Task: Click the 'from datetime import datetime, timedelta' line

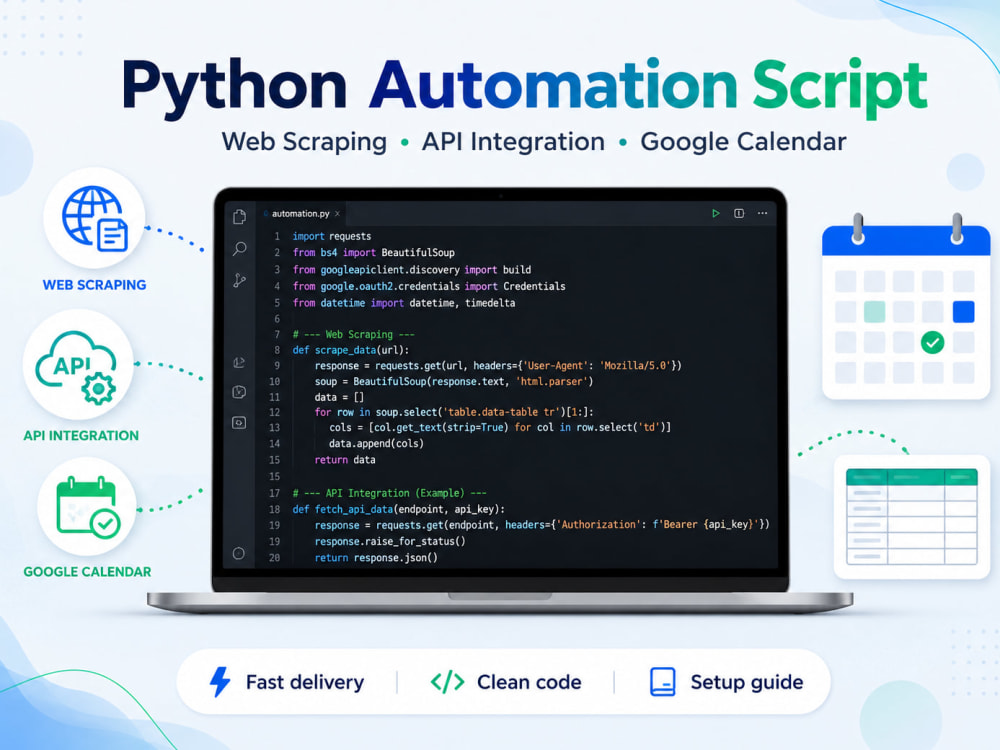Action: 404,303
